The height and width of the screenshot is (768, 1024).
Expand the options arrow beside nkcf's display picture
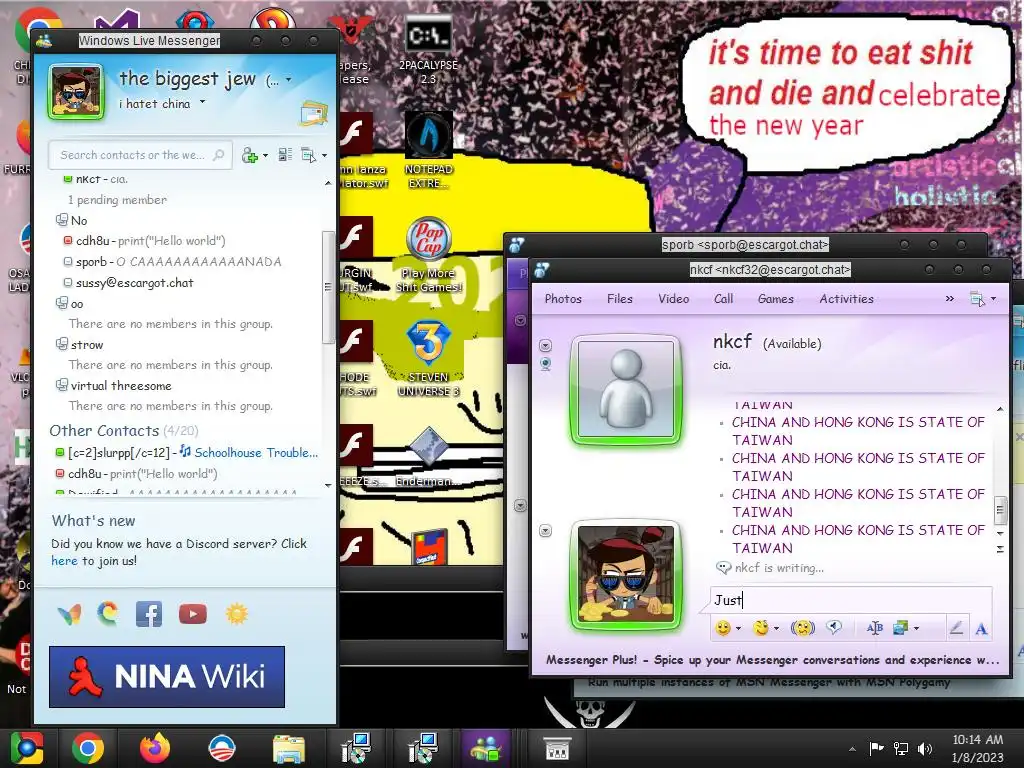click(x=545, y=345)
